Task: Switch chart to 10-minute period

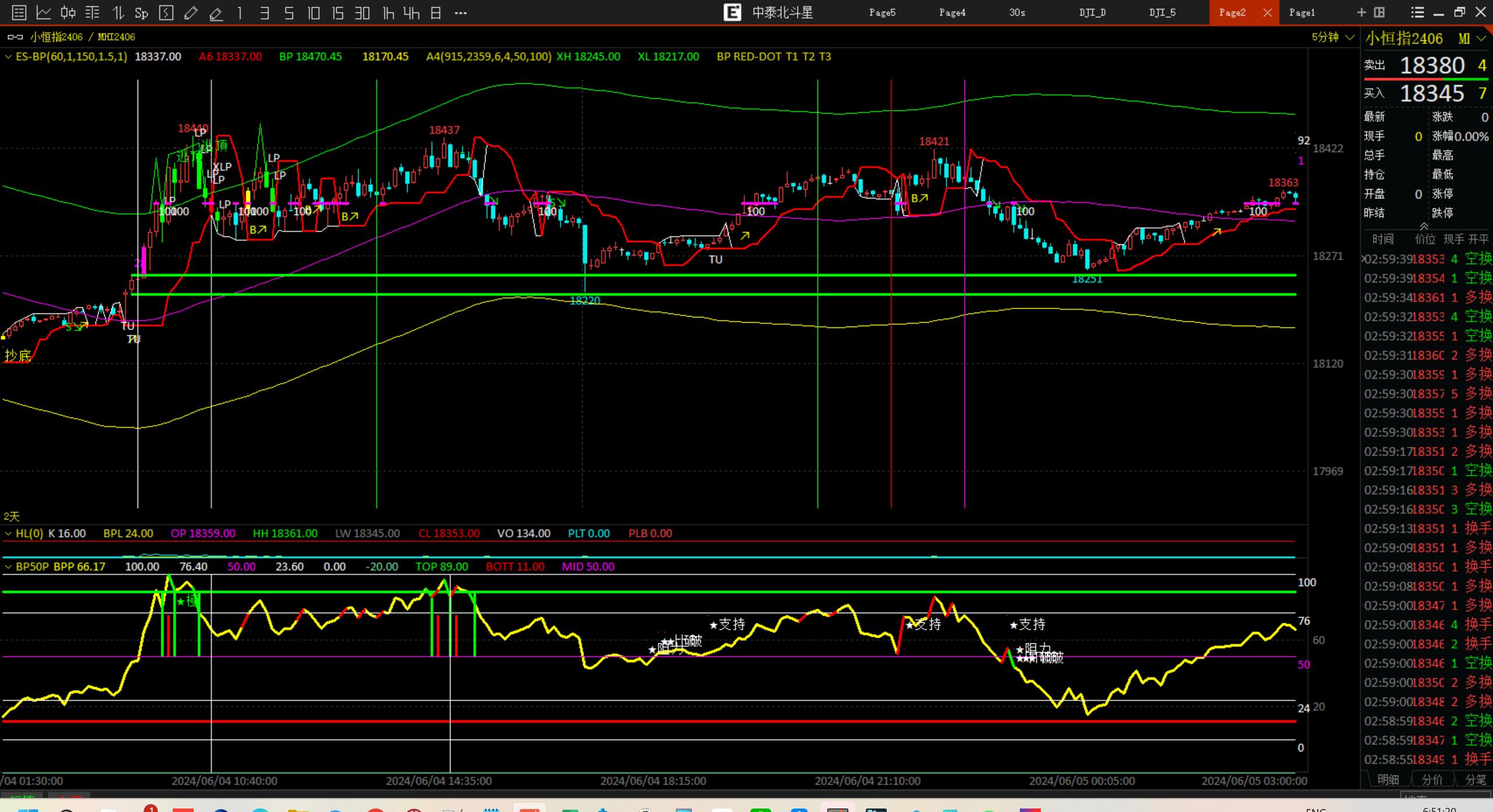Action: click(x=313, y=13)
